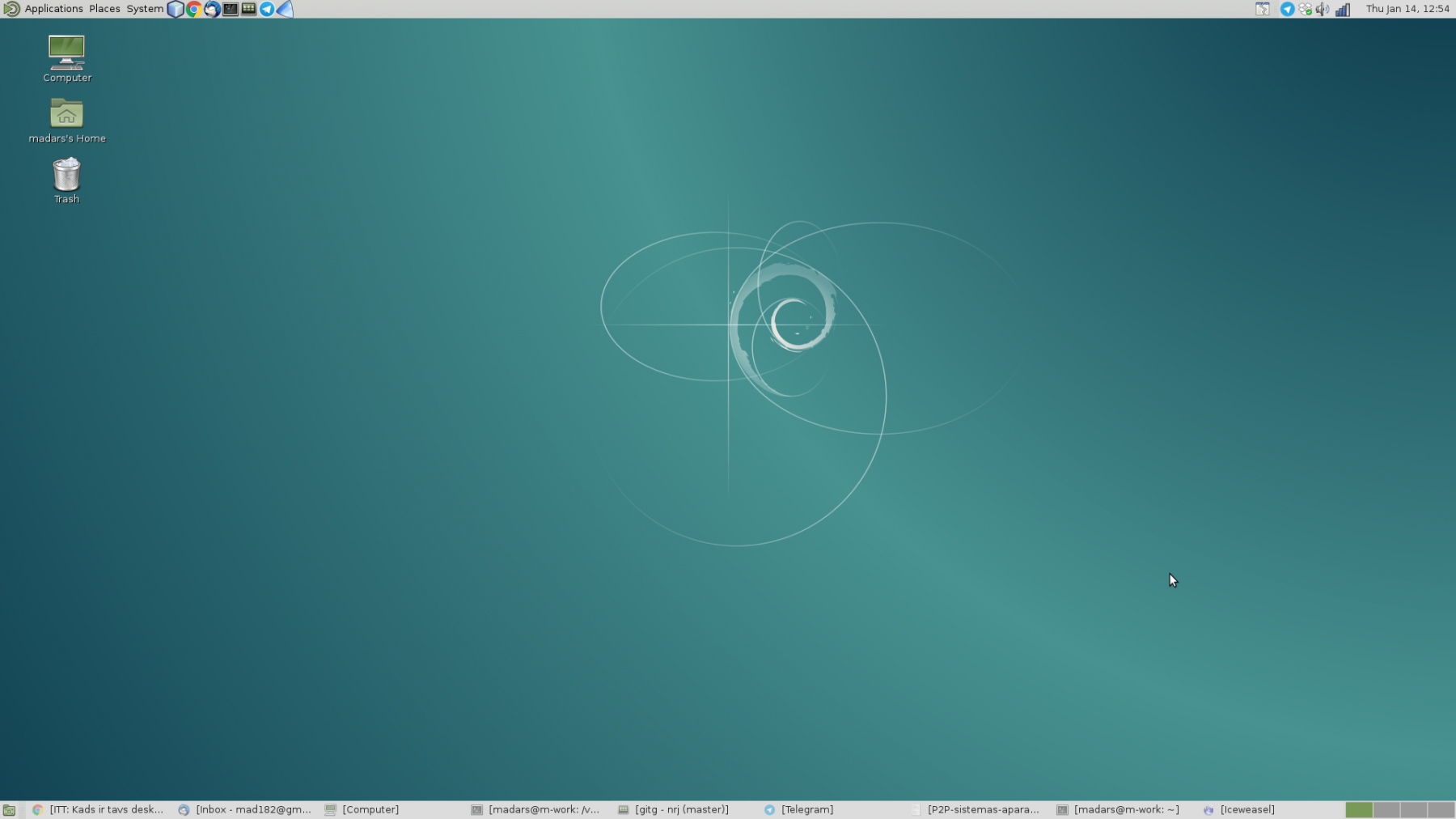Open the Telegram tray icon
Image resolution: width=1456 pixels, height=819 pixels.
pos(1287,9)
